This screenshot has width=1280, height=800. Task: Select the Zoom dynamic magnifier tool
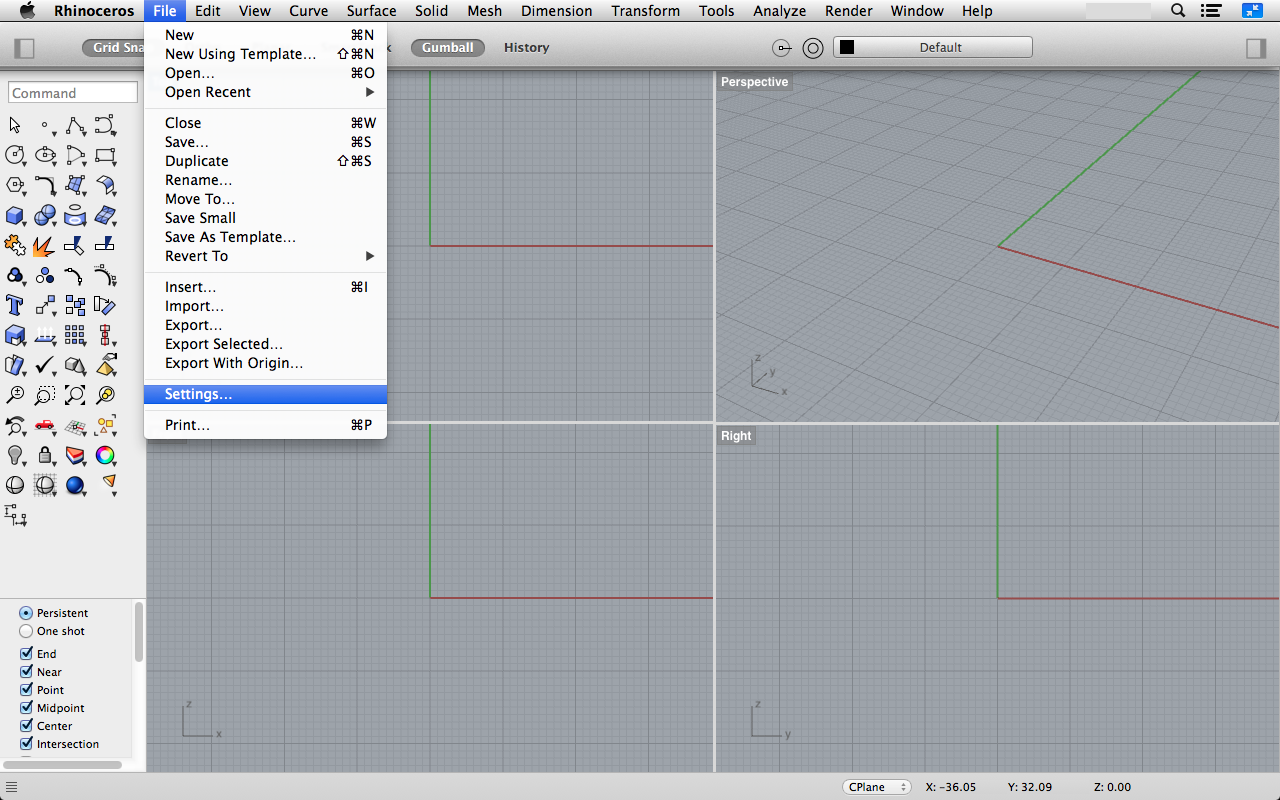coord(15,395)
